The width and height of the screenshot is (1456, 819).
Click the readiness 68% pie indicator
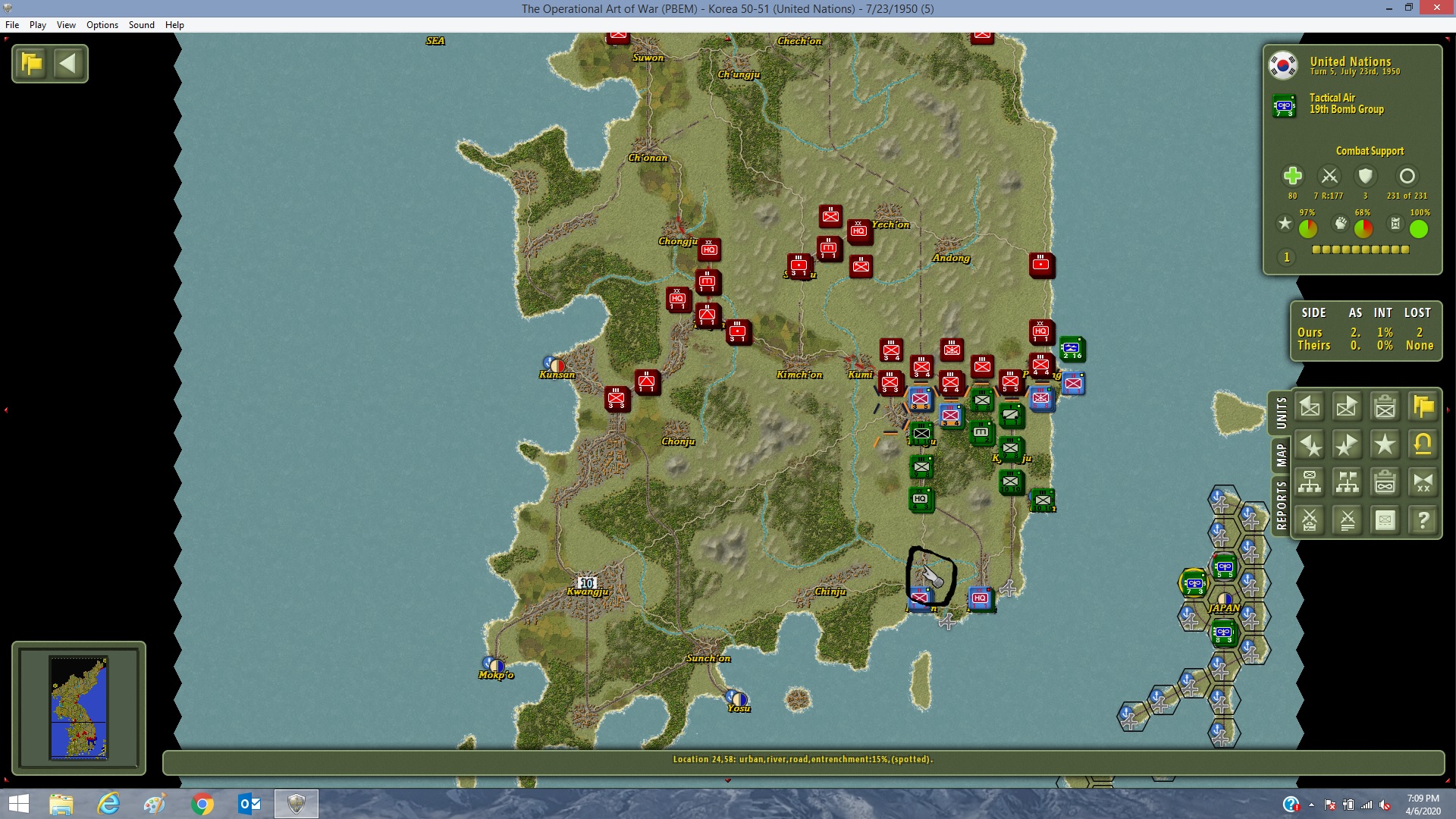1363,228
